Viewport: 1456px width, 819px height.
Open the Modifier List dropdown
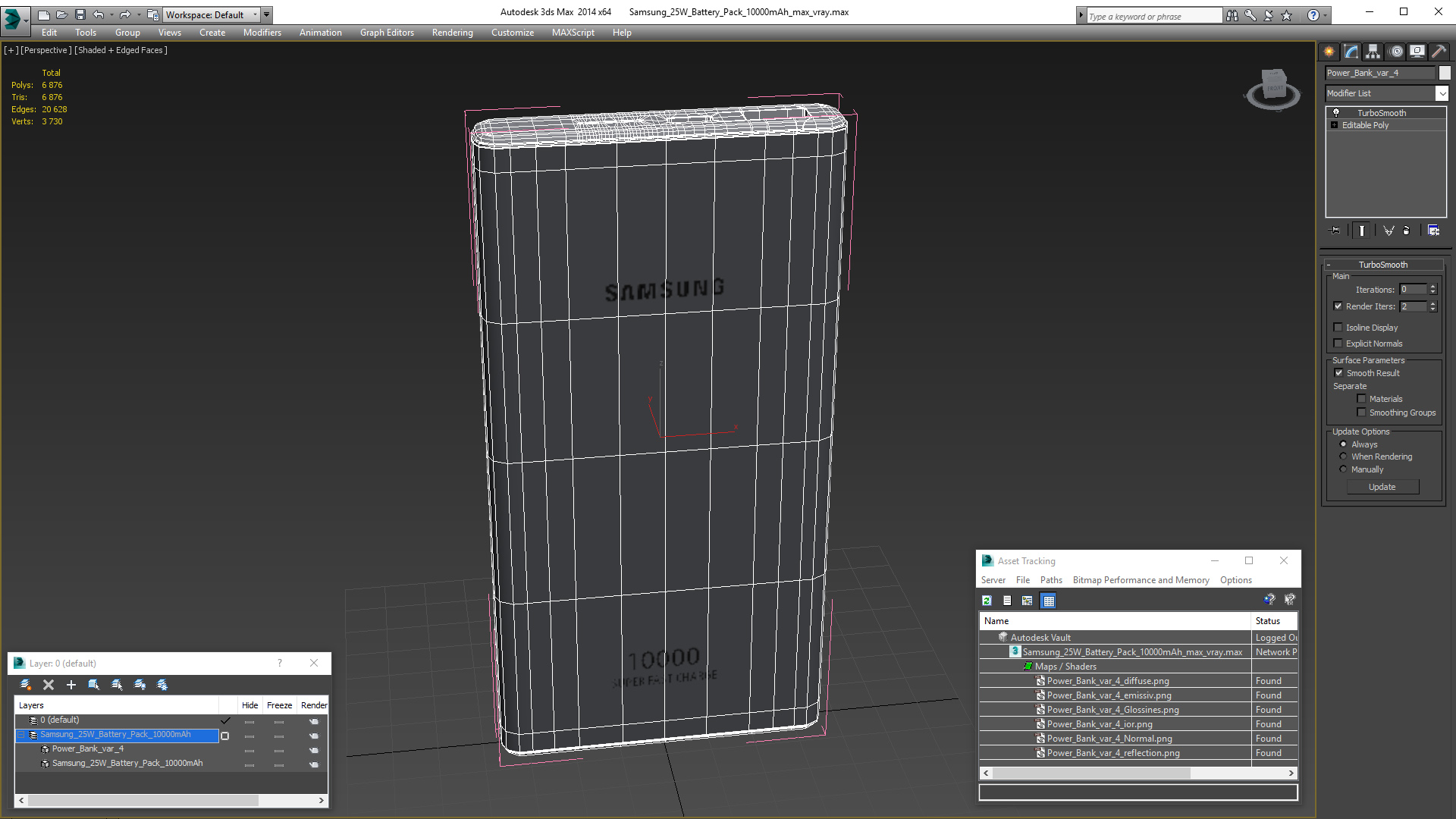pos(1442,93)
